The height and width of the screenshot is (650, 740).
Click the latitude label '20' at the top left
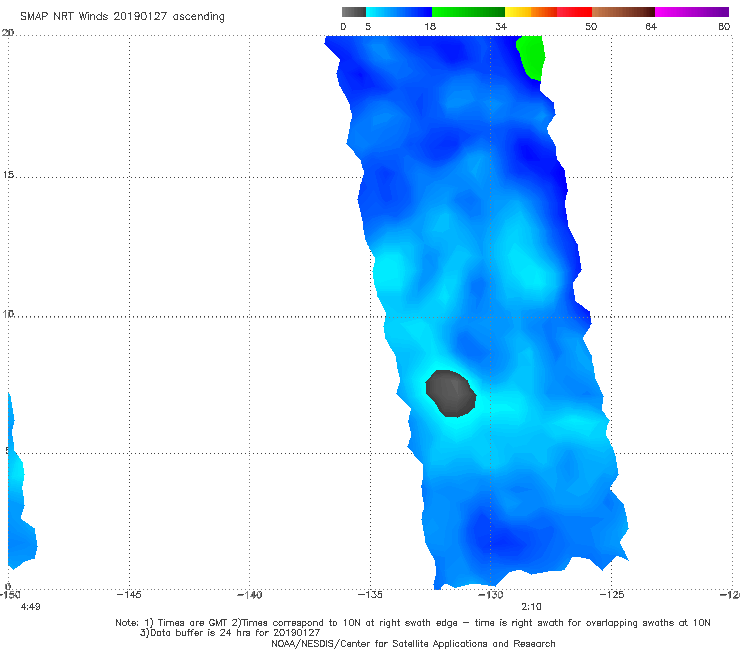pos(8,32)
